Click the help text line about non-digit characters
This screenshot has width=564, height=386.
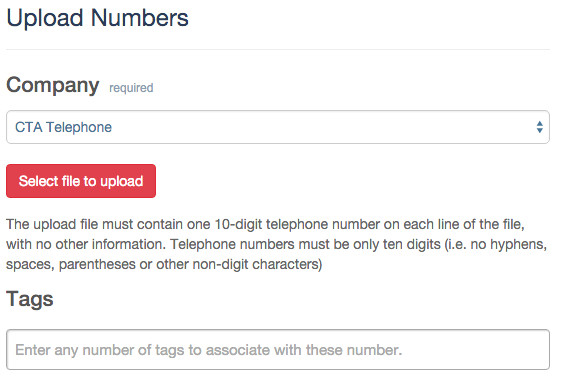164,264
